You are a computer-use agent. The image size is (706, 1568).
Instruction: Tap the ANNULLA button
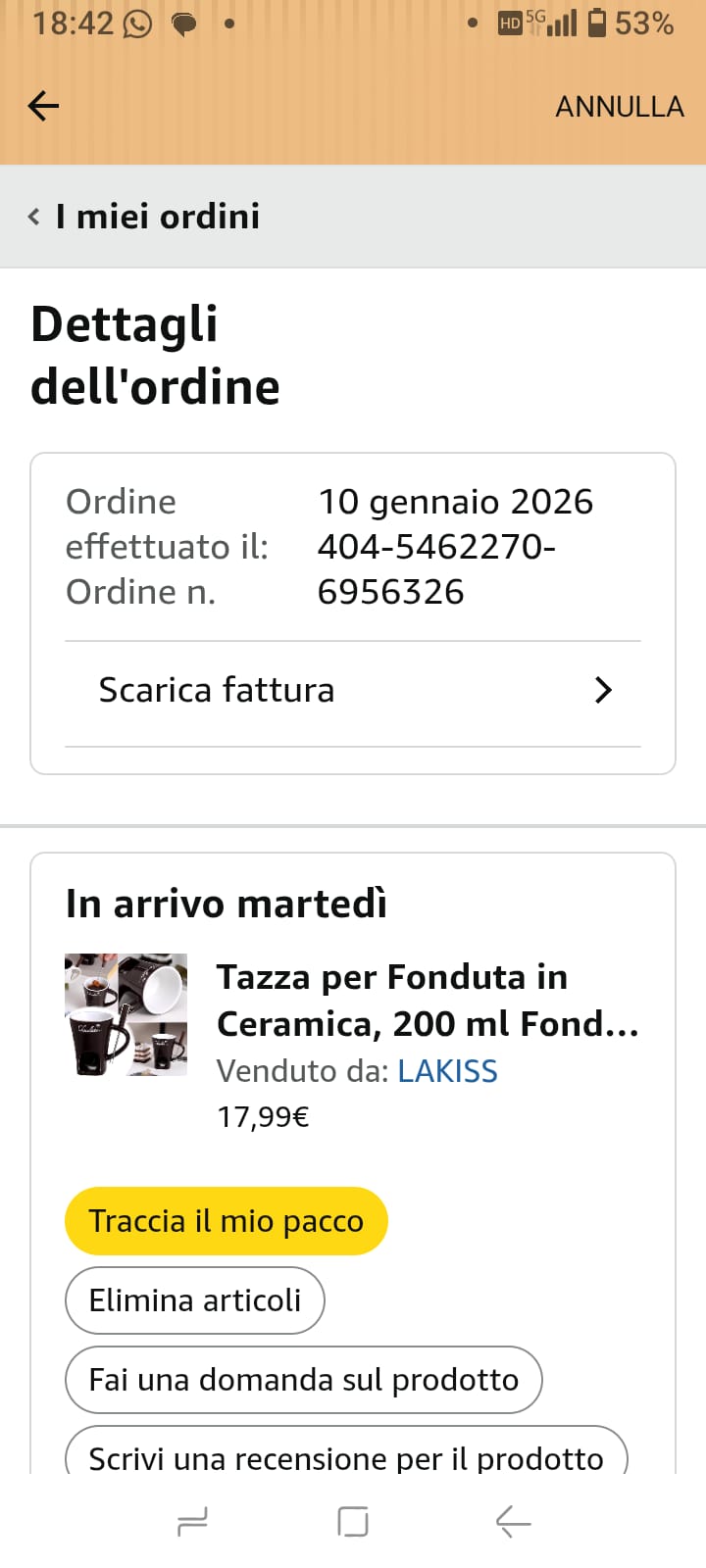[x=619, y=106]
